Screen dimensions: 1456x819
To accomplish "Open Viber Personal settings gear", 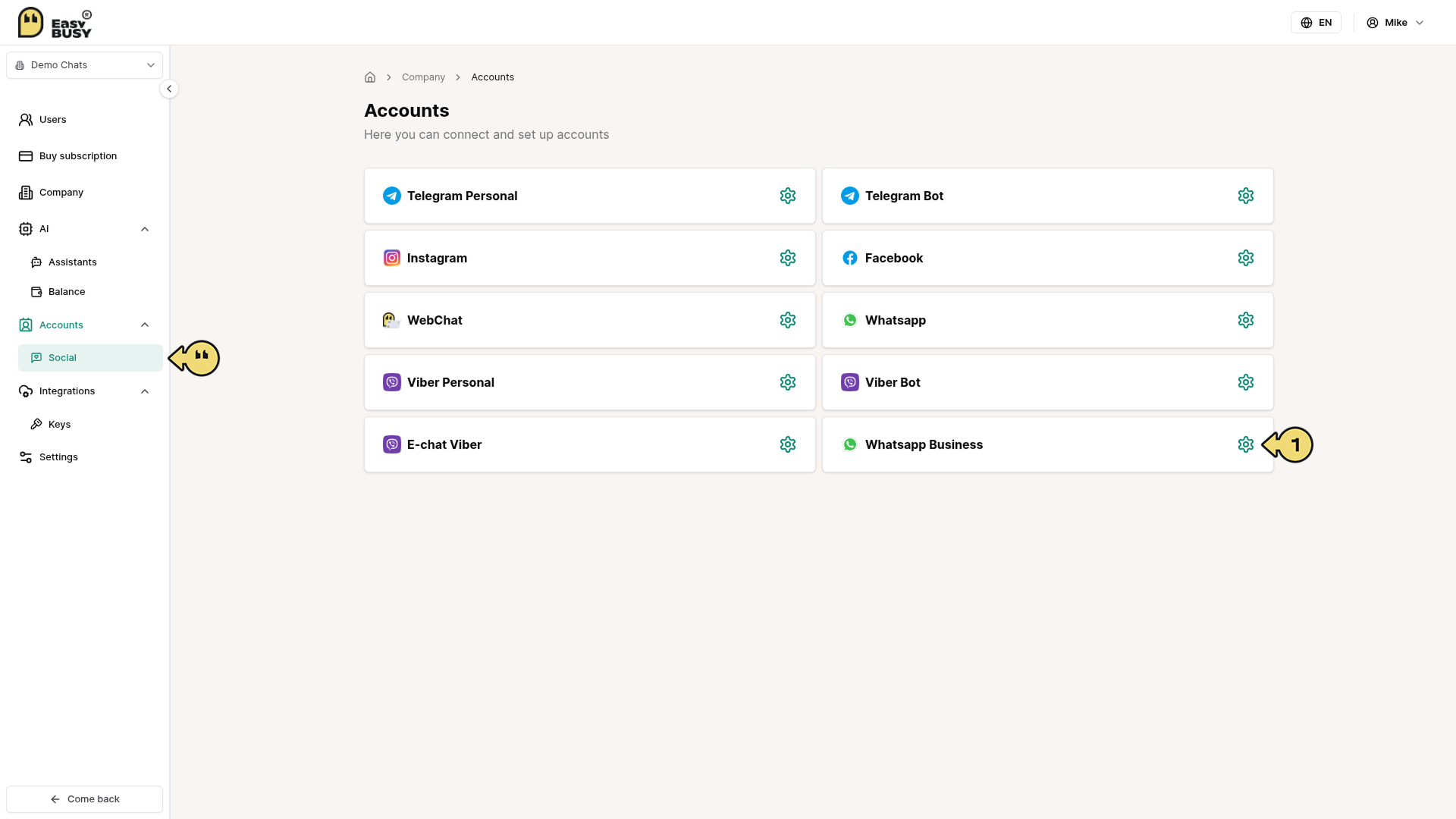I will tap(788, 382).
